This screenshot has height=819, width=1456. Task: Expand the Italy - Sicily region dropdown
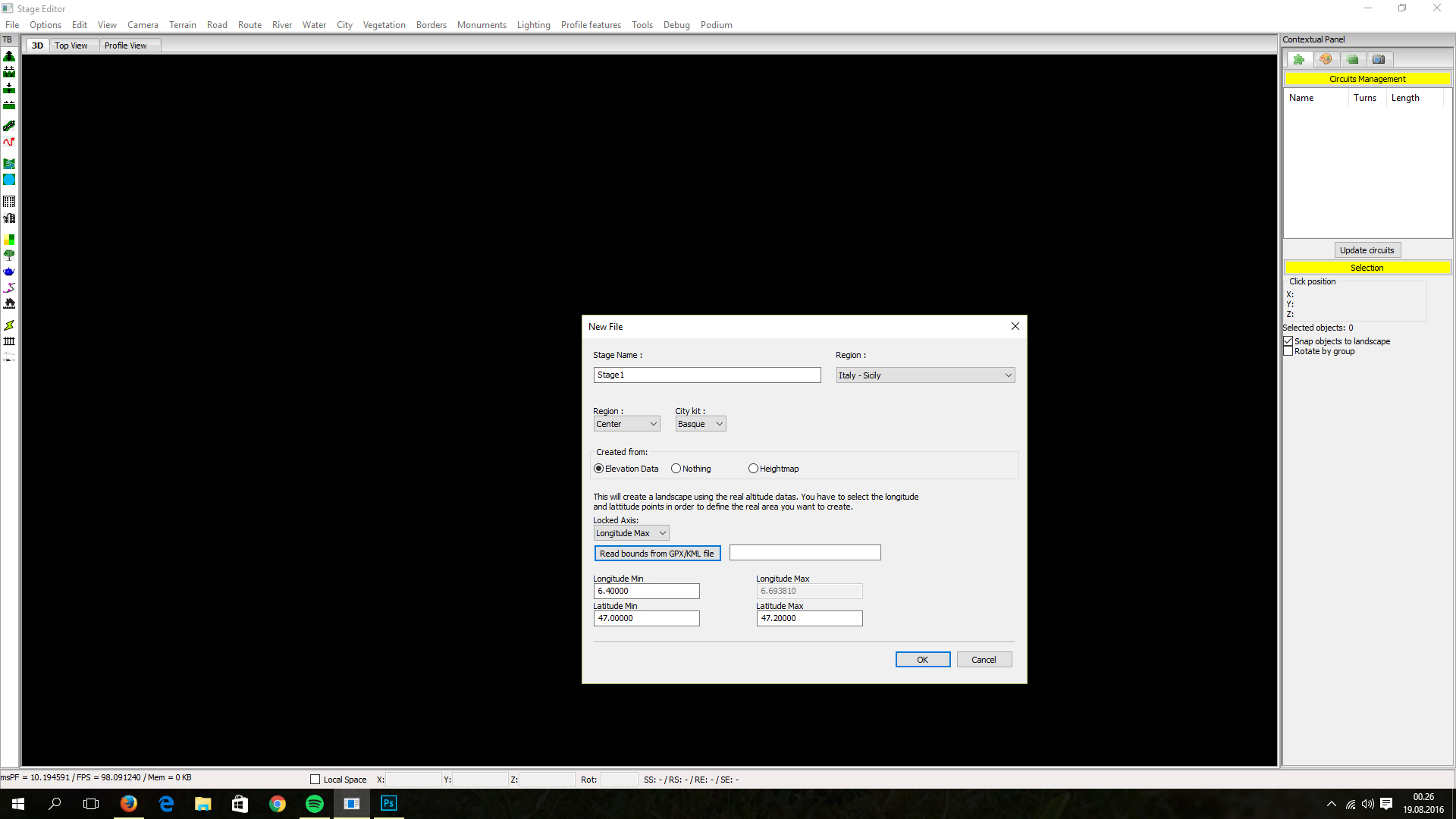(x=925, y=375)
